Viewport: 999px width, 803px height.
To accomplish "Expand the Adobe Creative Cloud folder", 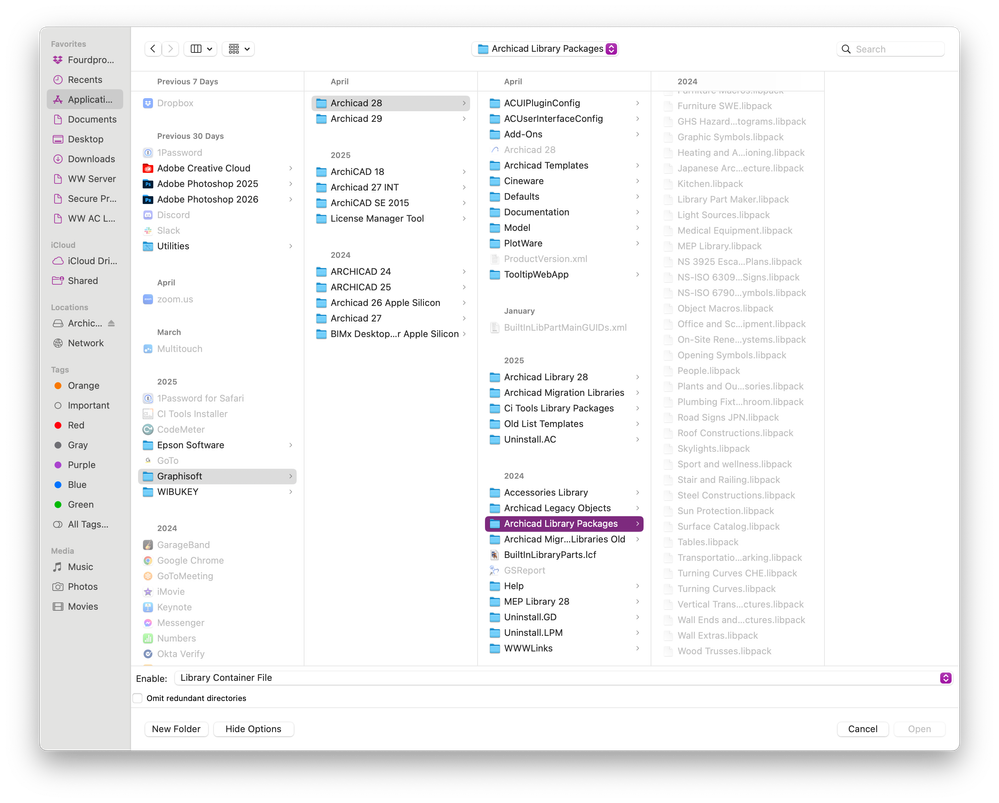I will [291, 168].
